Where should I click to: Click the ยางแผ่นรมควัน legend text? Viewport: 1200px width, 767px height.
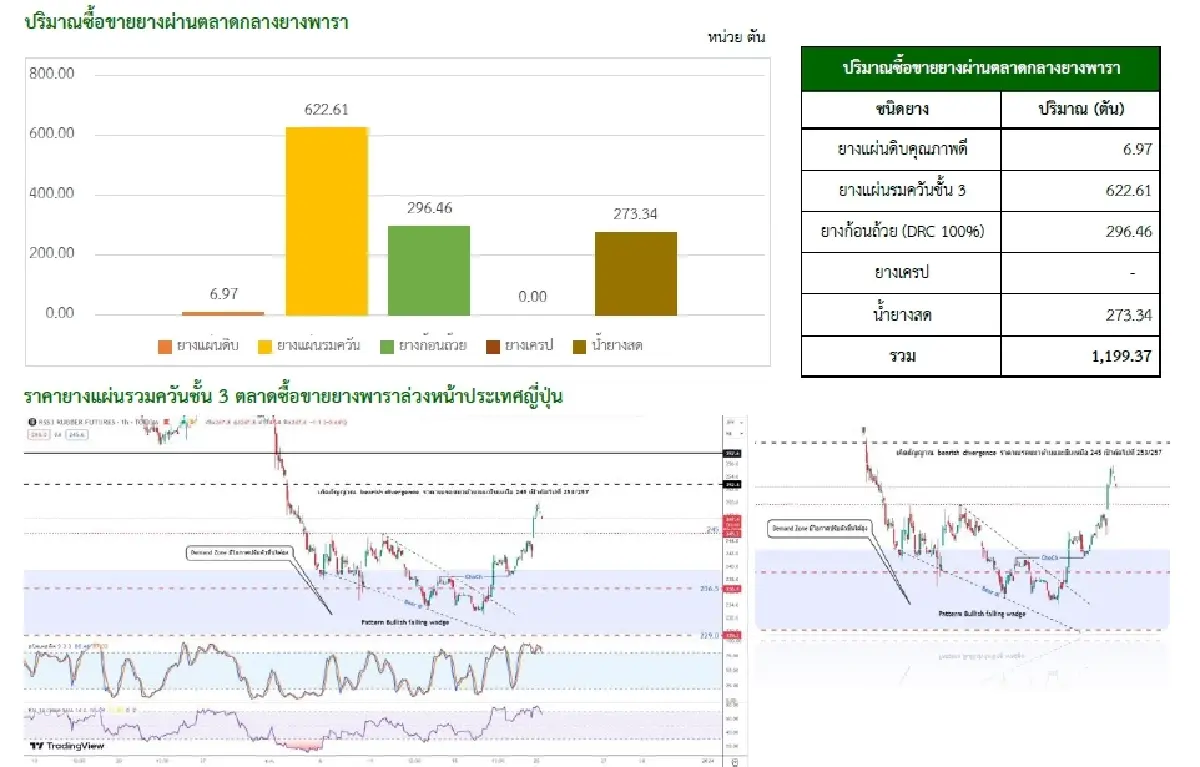319,346
